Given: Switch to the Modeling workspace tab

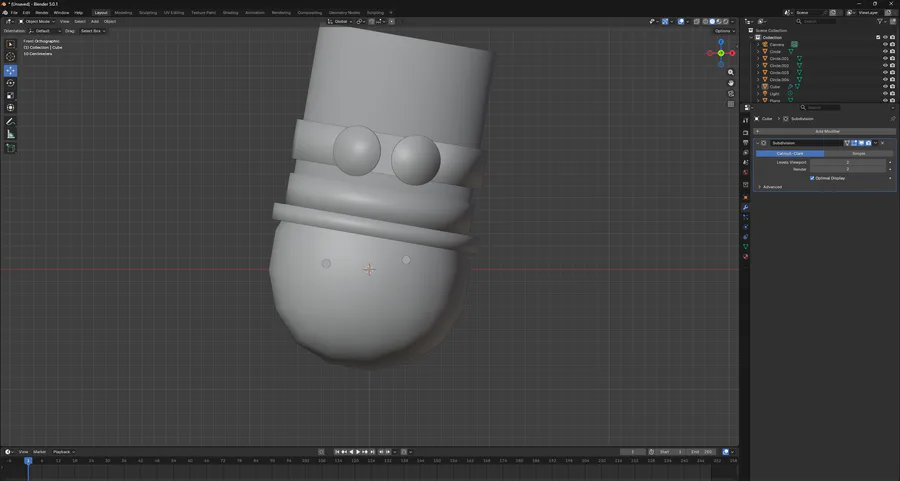Looking at the screenshot, I should point(123,13).
